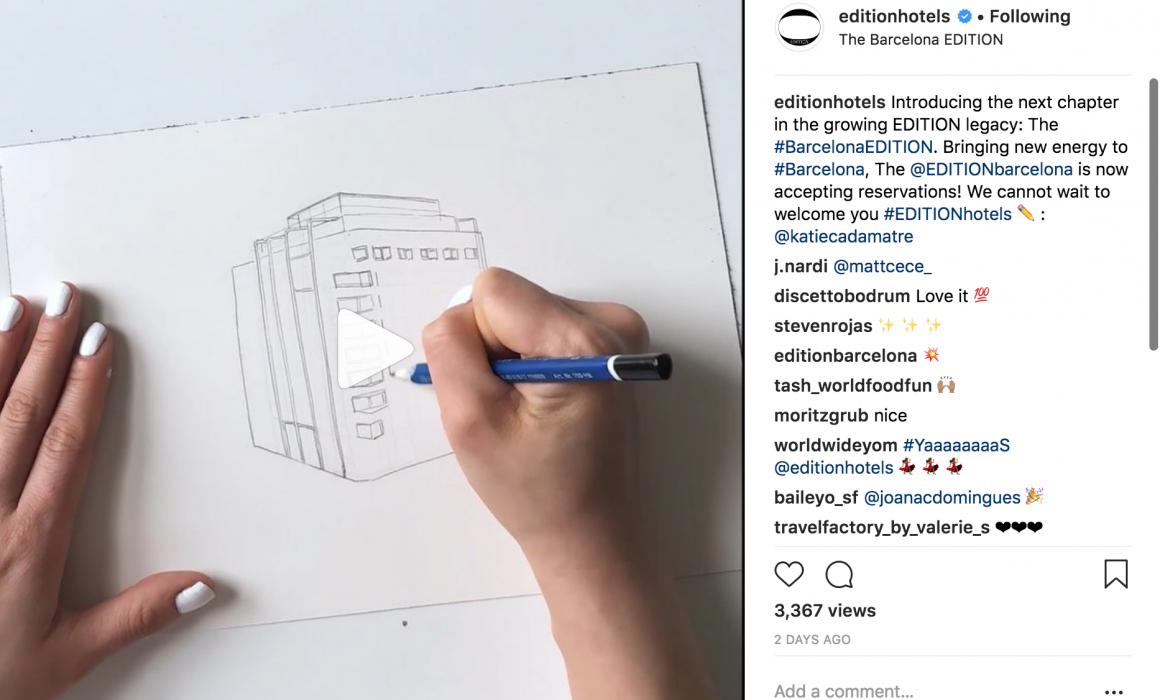Click the @mattcece_ mention
The image size is (1160, 700).
(x=882, y=266)
